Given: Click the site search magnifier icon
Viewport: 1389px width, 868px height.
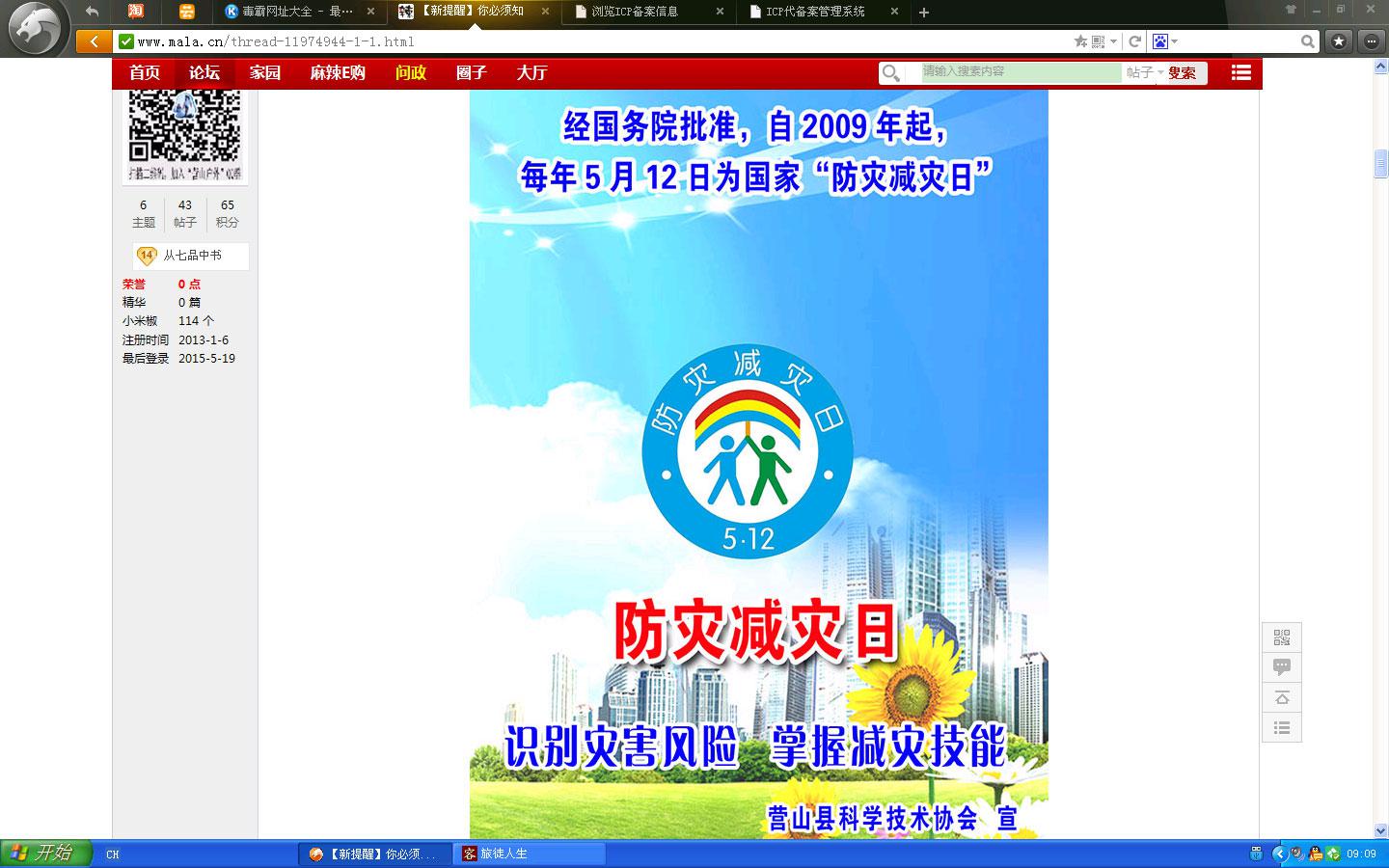Looking at the screenshot, I should (x=891, y=73).
